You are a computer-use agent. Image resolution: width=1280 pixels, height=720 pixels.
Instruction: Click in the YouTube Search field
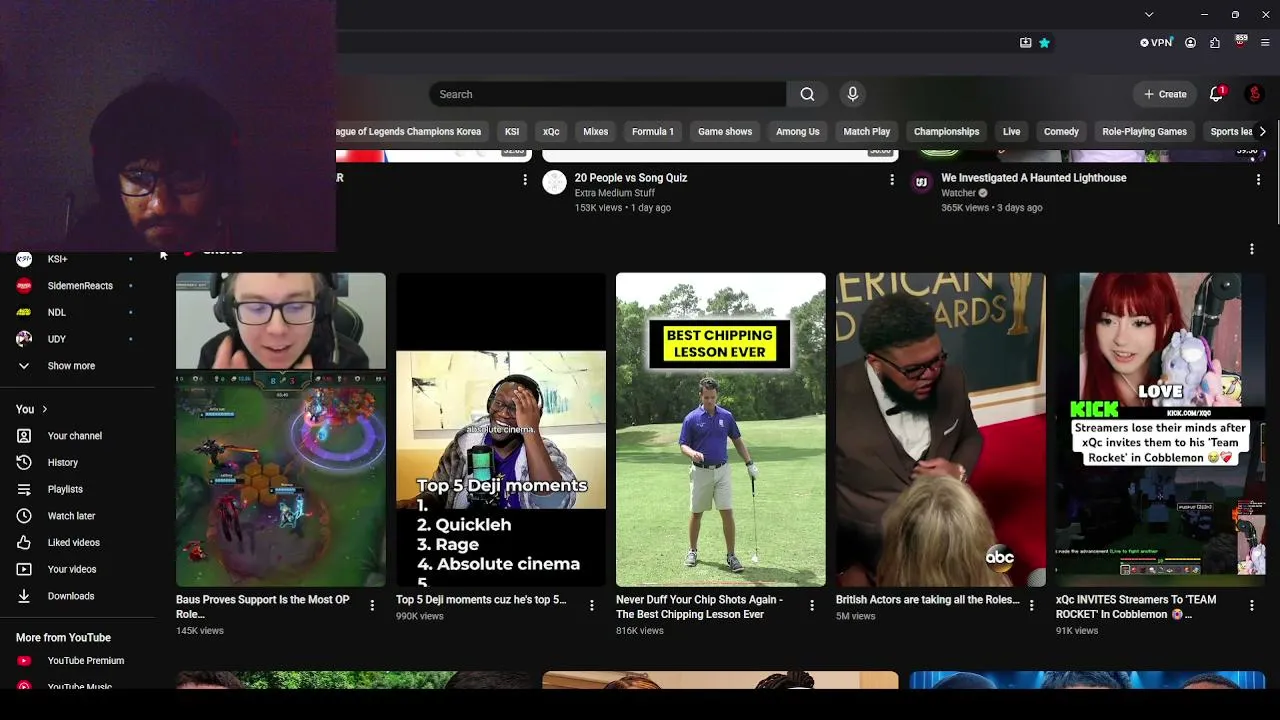coord(608,94)
